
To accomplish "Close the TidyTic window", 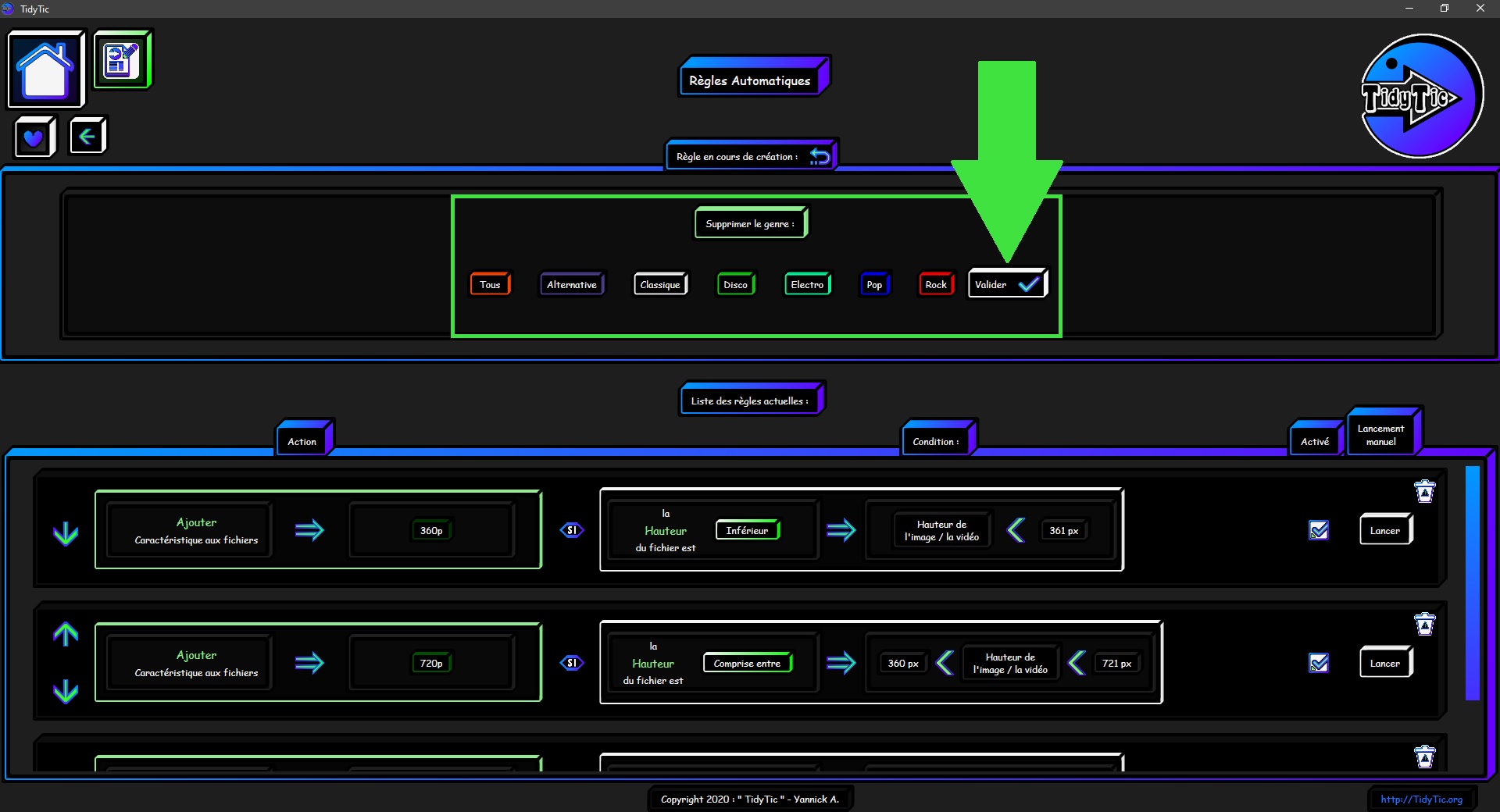I will (1480, 9).
